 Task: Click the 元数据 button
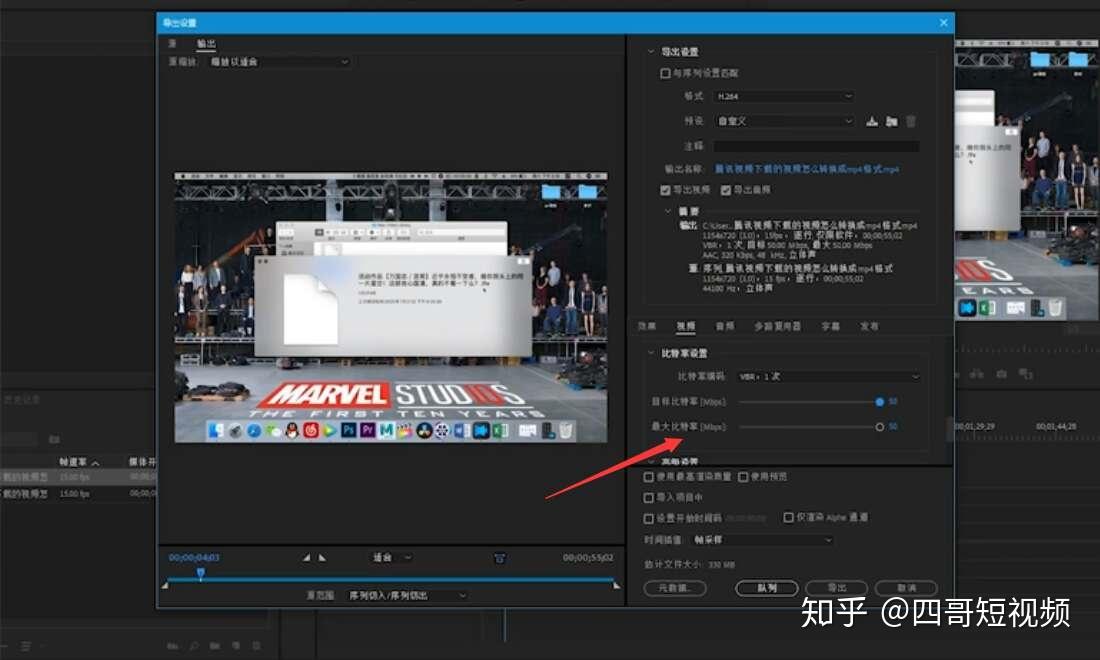coord(674,588)
